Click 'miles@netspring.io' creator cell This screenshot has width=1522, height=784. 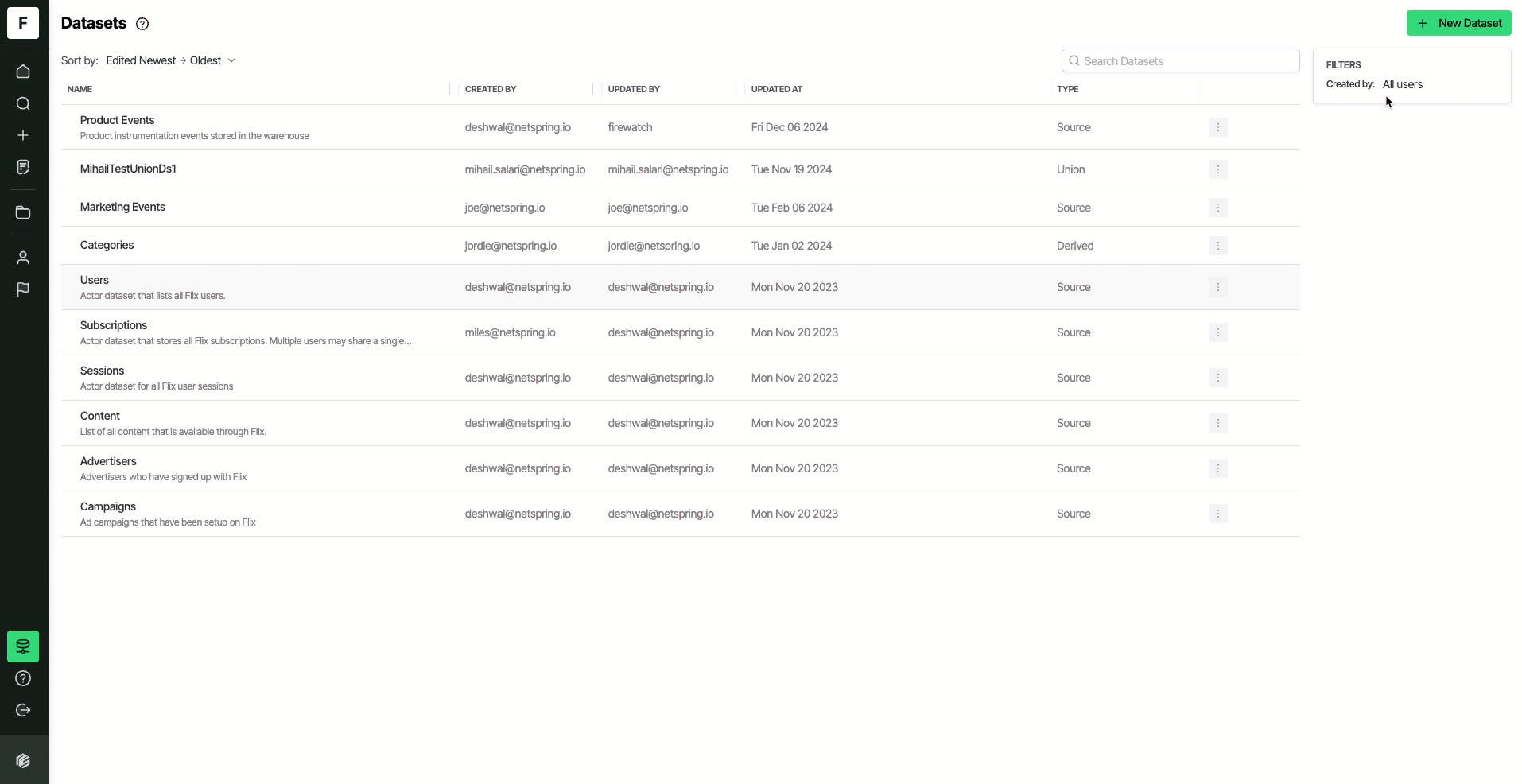click(510, 332)
